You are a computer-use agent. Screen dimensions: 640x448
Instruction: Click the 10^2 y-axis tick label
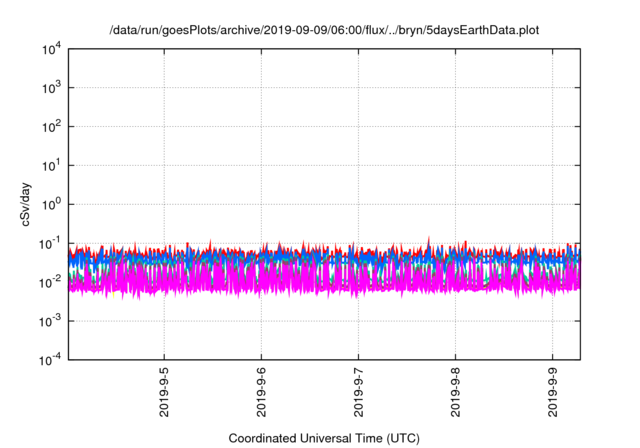click(51, 127)
